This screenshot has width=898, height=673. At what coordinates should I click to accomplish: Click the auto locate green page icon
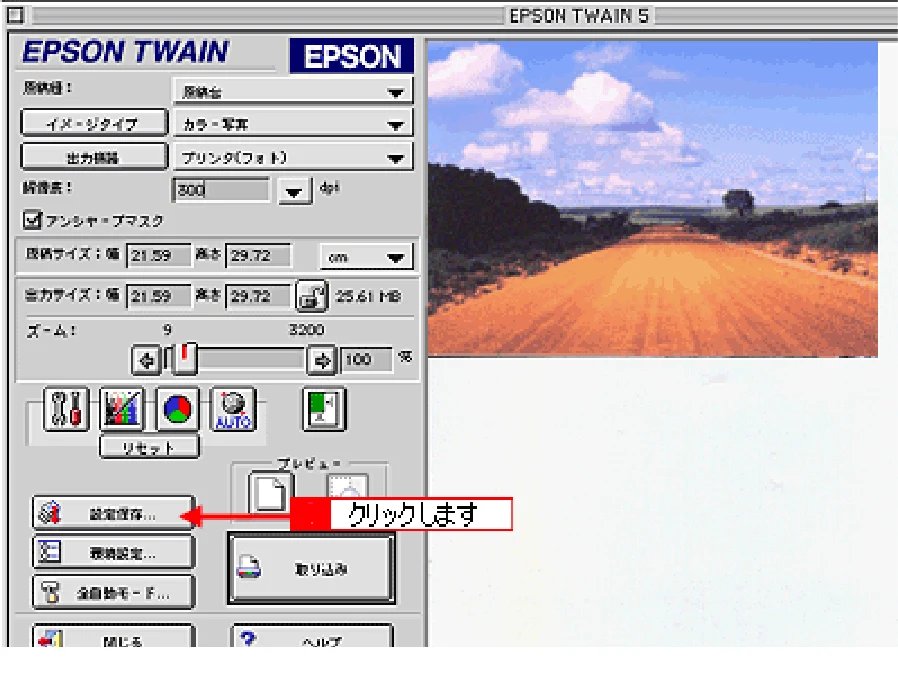coord(324,409)
